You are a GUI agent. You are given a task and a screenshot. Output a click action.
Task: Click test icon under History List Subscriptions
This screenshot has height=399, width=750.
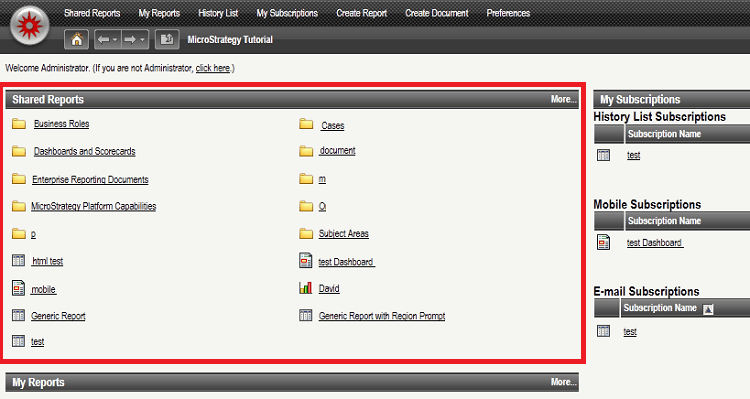pyautogui.click(x=604, y=155)
